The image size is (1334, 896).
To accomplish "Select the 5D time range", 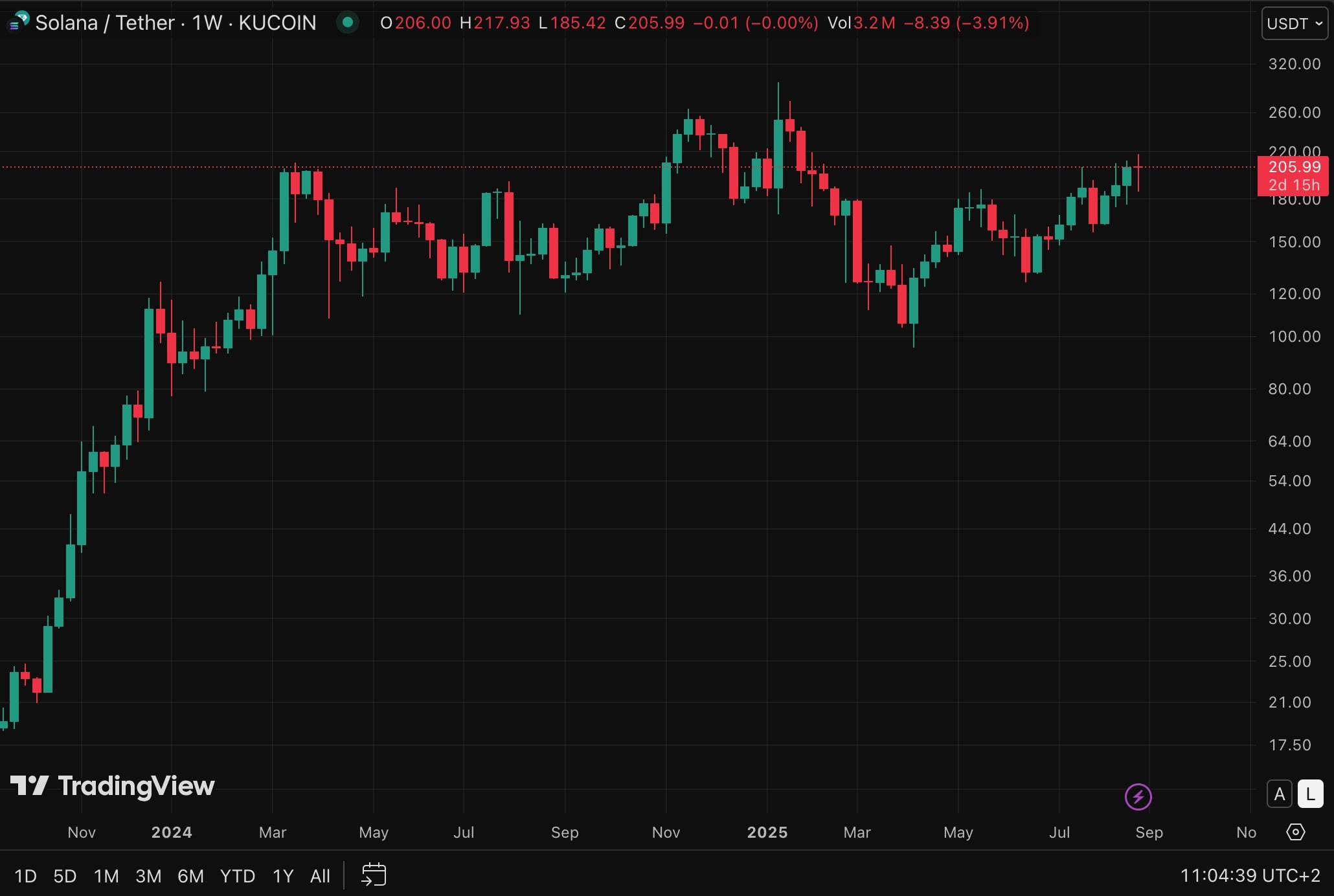I will point(65,876).
